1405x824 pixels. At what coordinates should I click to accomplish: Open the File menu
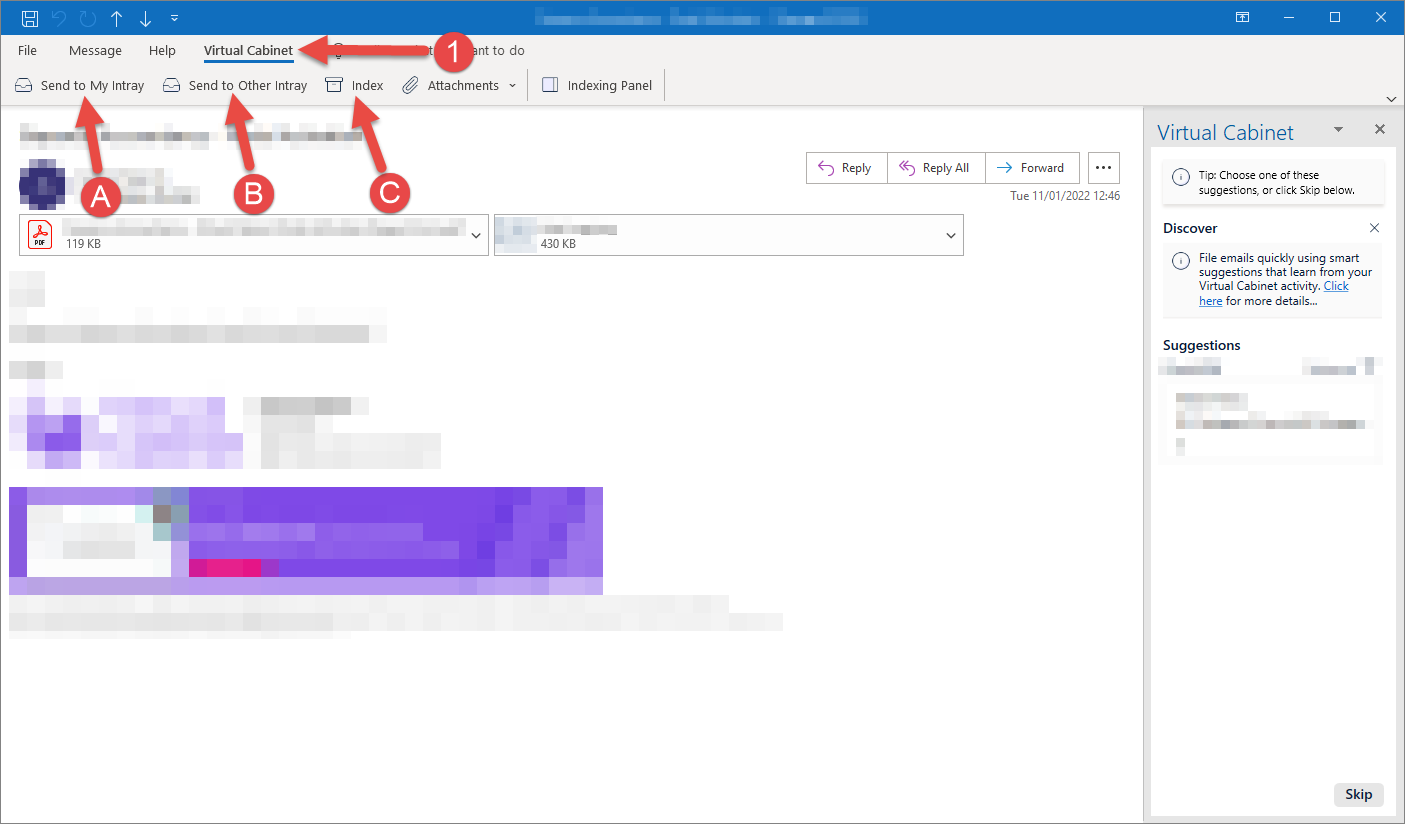tap(28, 50)
